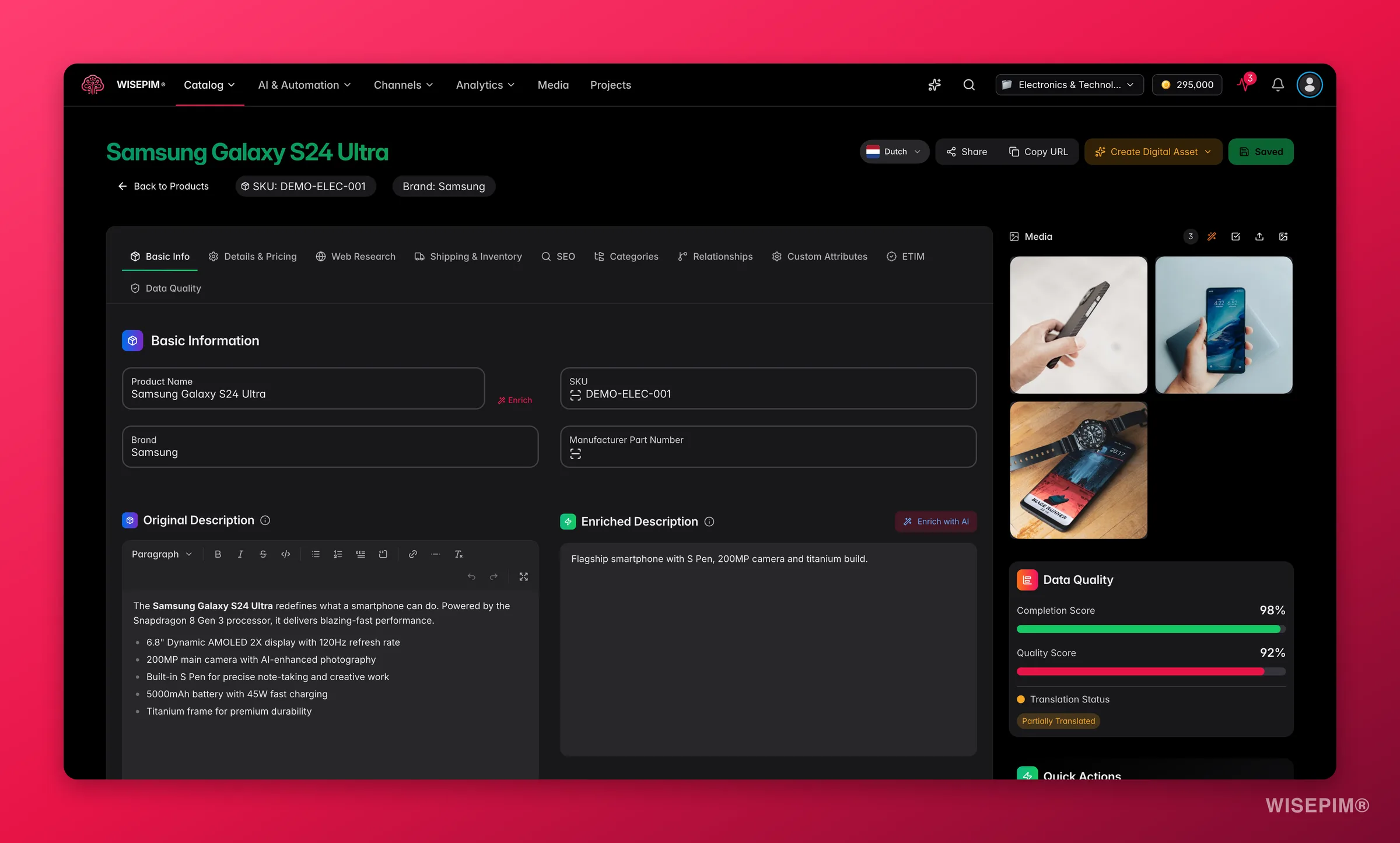Click Enrich next to Product Name

coord(514,400)
